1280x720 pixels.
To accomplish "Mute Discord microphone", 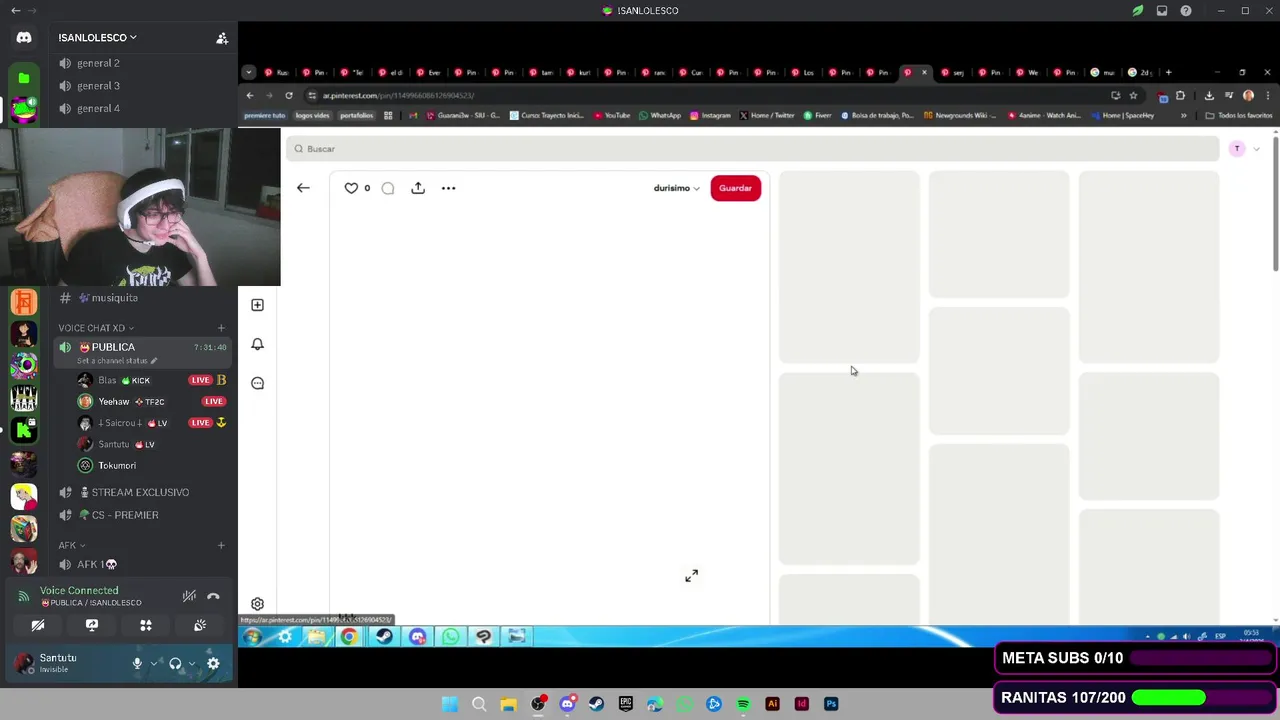I will [138, 663].
